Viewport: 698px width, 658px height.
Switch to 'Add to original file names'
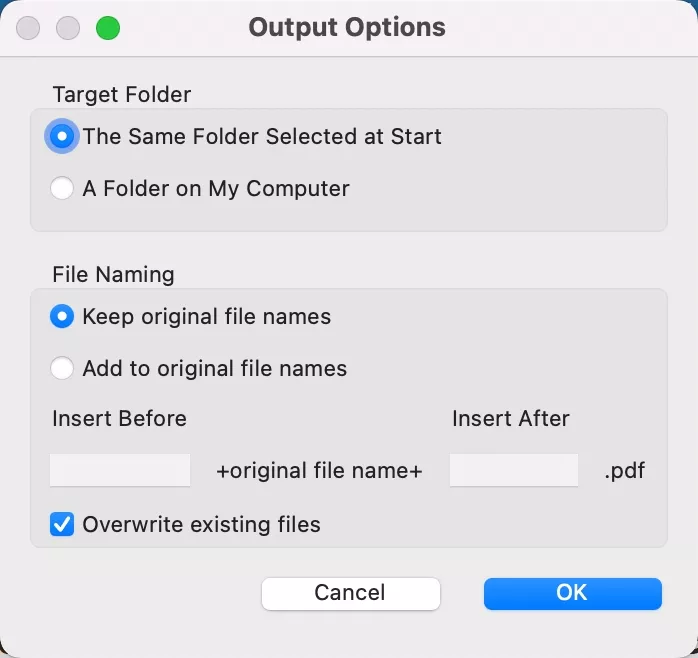tap(62, 368)
